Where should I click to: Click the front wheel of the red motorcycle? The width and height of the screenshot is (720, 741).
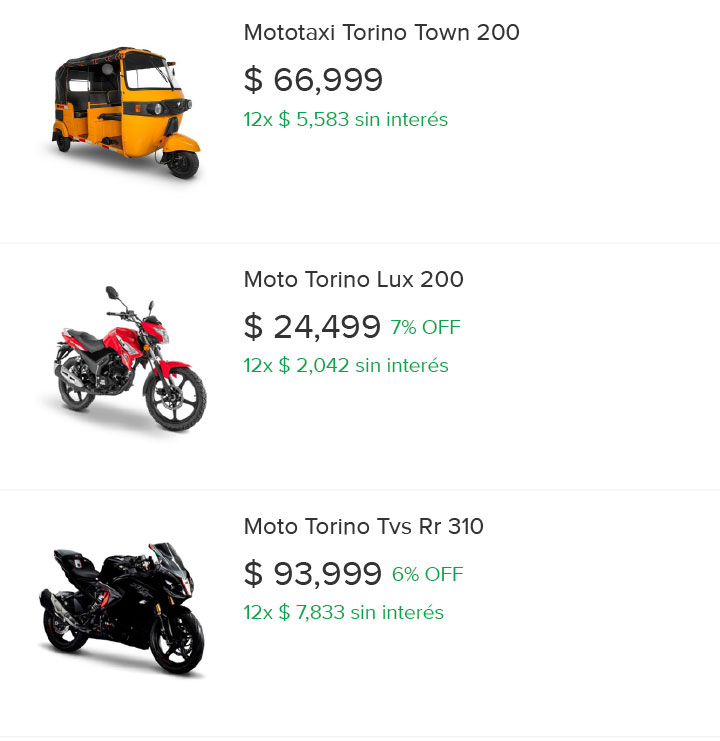point(175,399)
